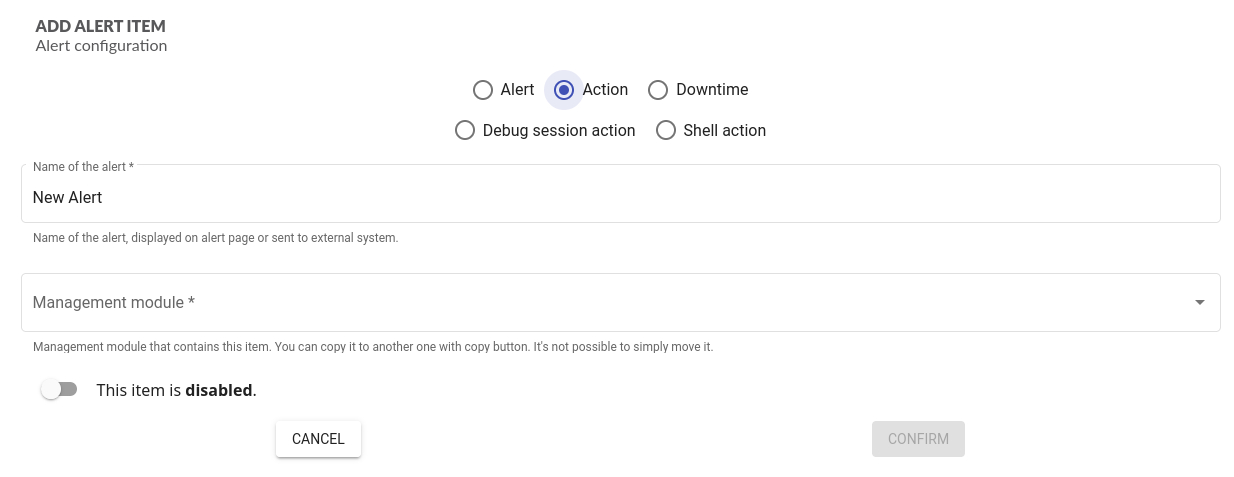Click the 'ADD ALERT ITEM' heading
Viewport: 1234px width, 477px height.
pyautogui.click(x=100, y=26)
